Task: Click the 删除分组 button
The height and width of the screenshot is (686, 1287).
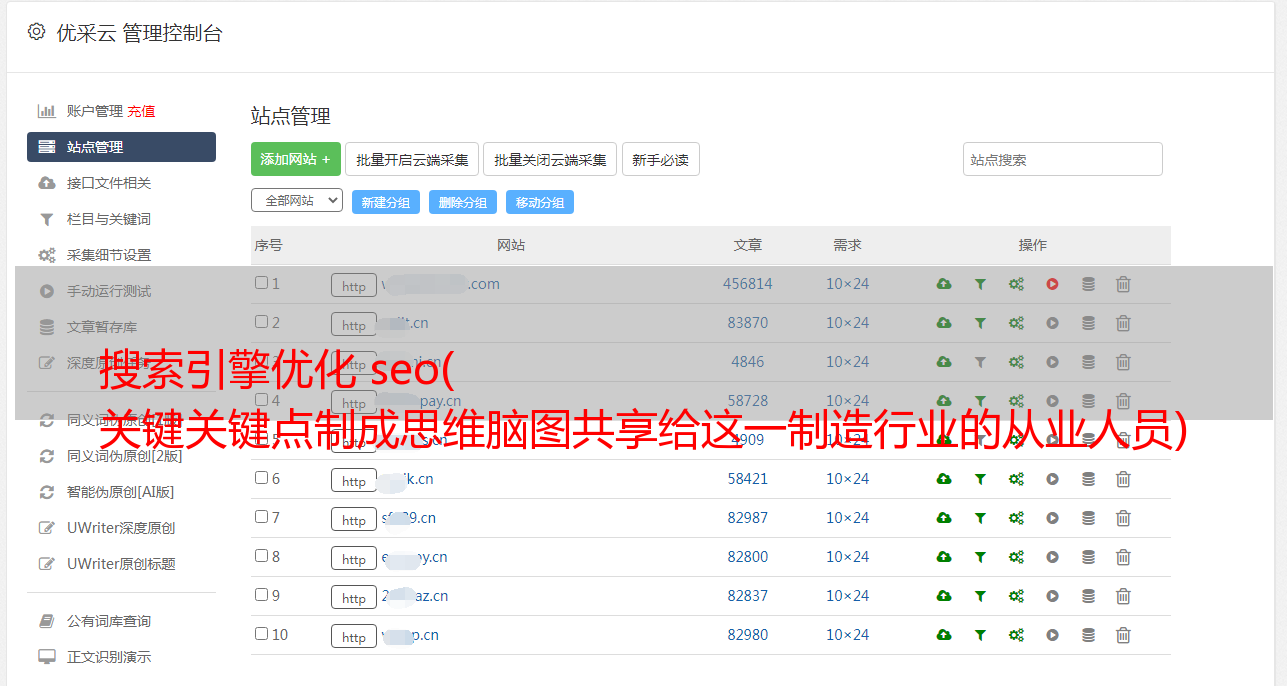Action: 463,202
